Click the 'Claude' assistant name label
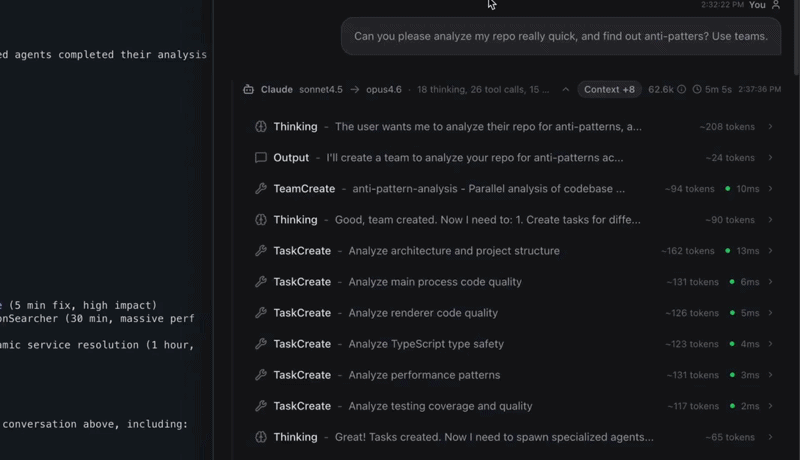Screen dimensions: 800x460 point(277,89)
